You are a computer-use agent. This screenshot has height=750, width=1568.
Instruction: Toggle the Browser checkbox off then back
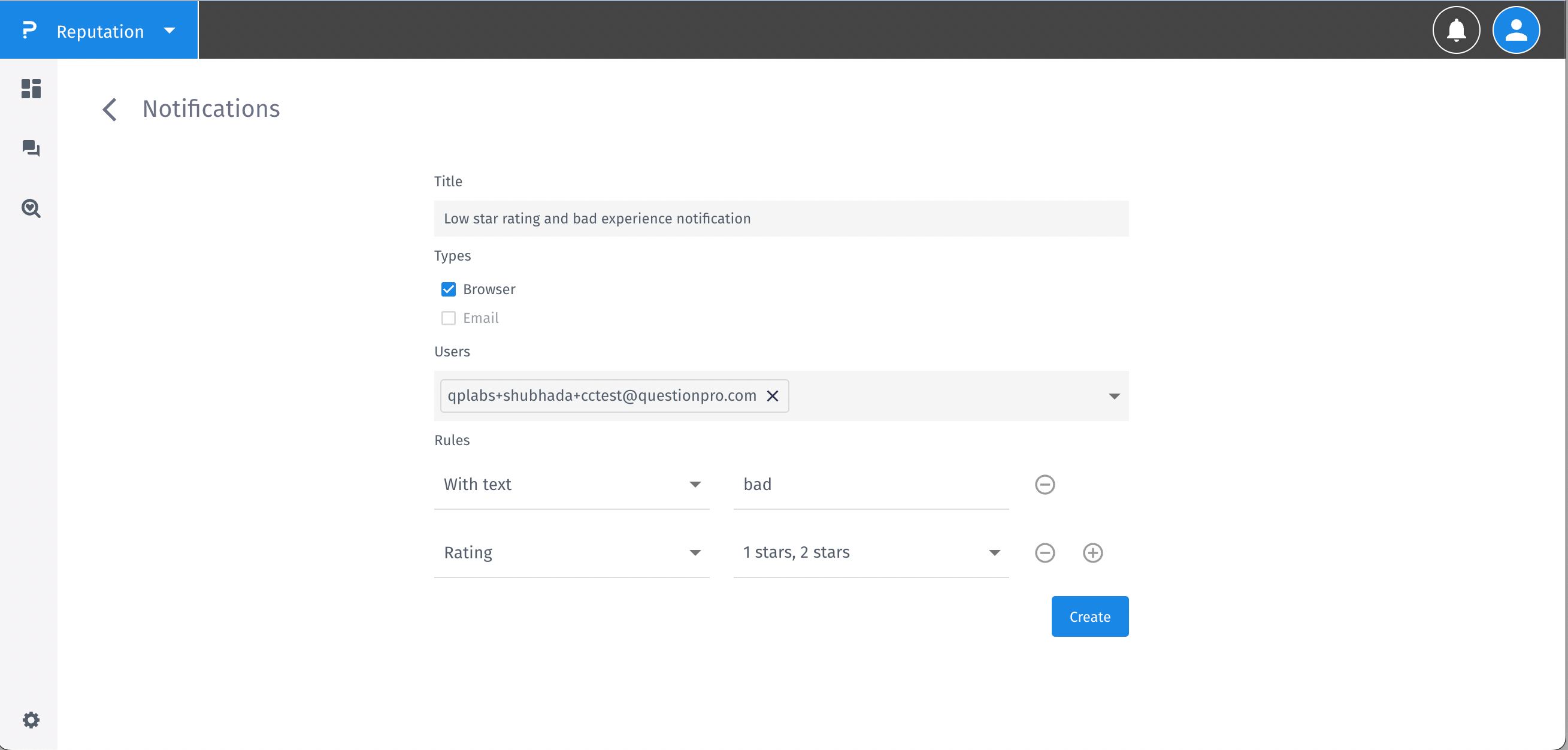[448, 289]
